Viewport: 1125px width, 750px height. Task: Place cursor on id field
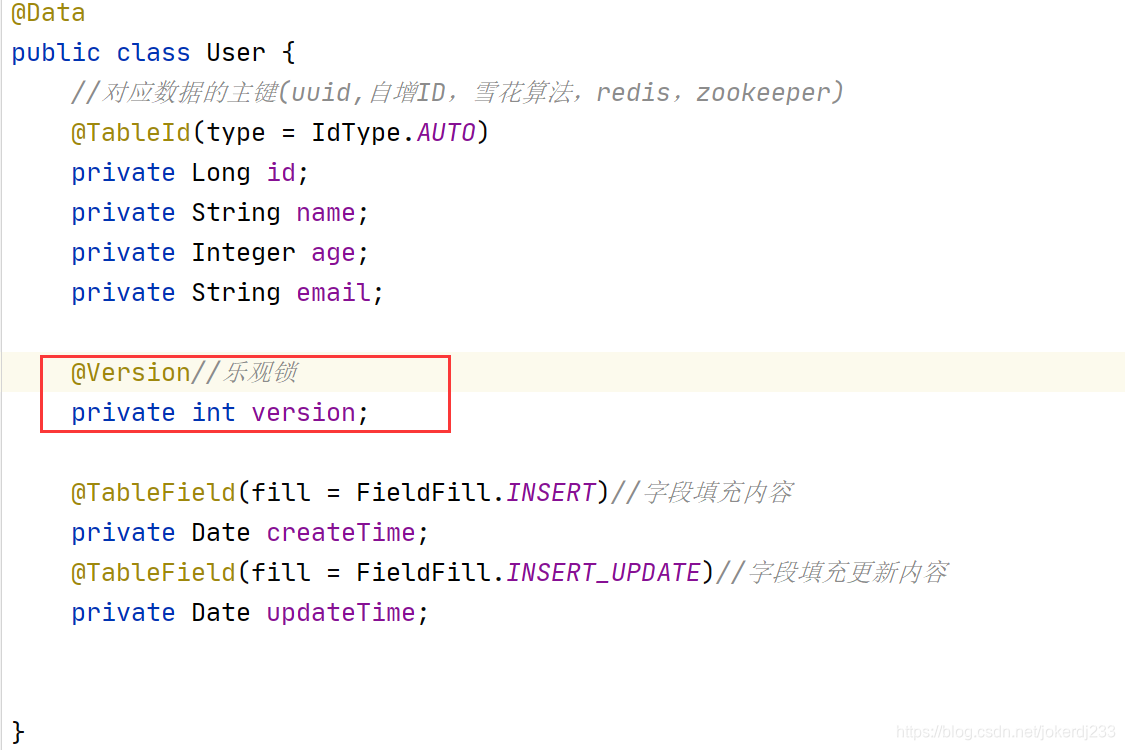pos(281,172)
